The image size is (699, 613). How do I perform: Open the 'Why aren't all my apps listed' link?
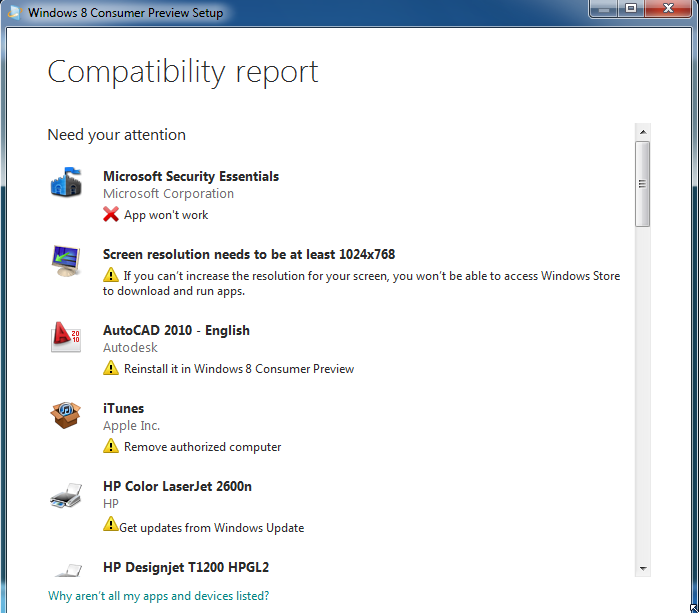point(158,596)
